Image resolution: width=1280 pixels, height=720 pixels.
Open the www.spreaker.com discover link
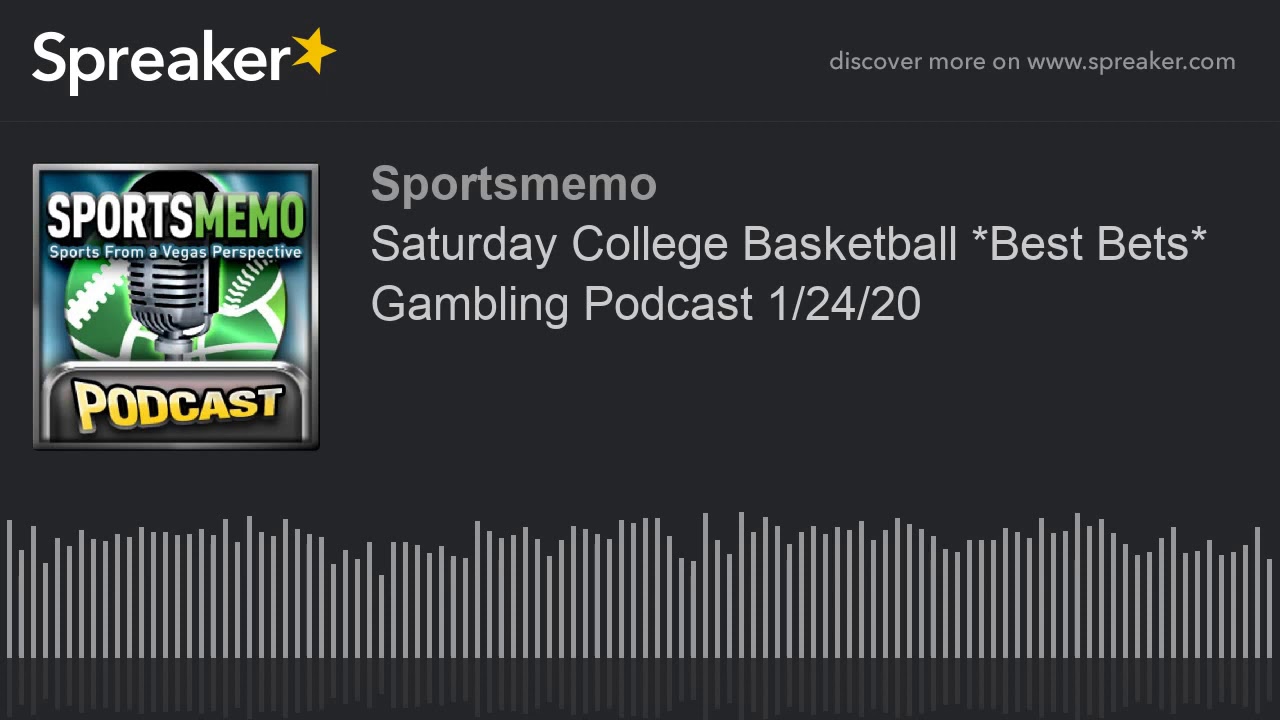[1131, 61]
